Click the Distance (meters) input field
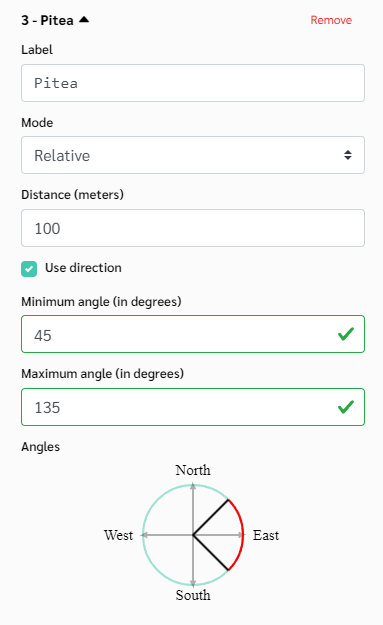Screen dimensions: 383x625 coord(193,228)
